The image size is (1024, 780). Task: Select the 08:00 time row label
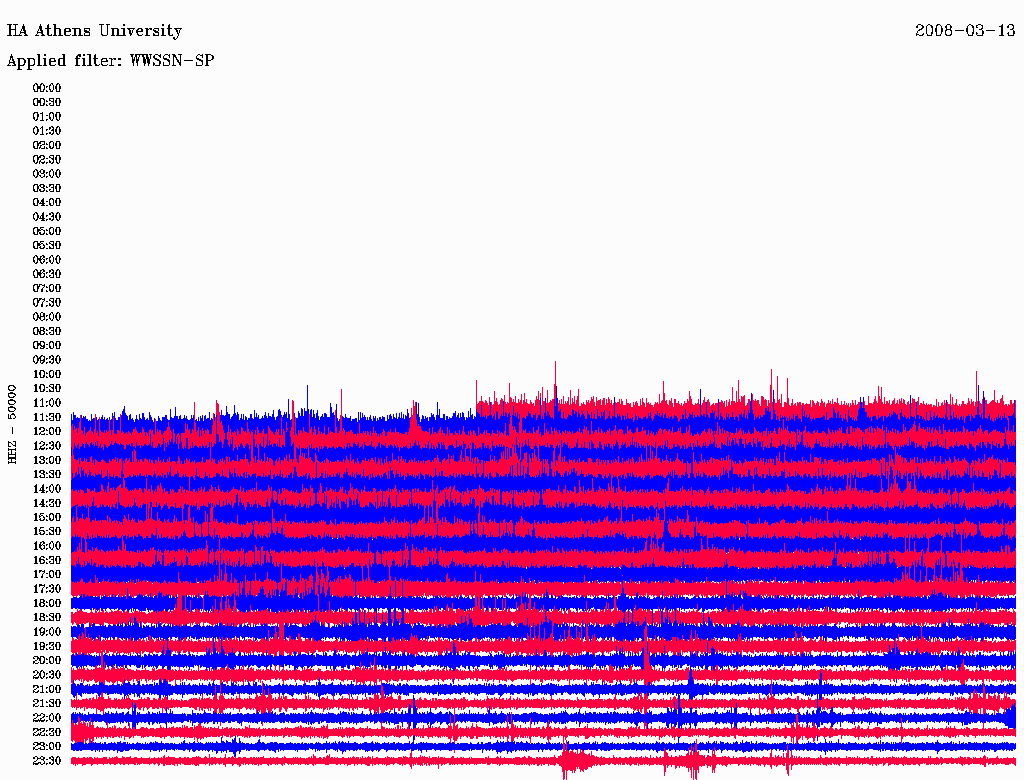(x=47, y=317)
